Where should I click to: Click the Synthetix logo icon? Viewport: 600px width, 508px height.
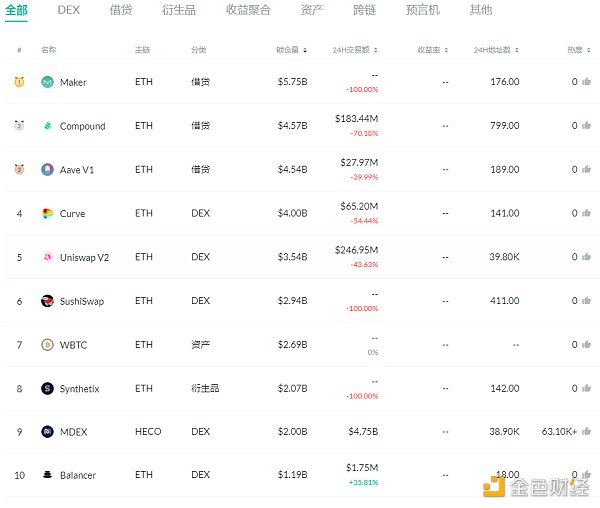pos(48,389)
